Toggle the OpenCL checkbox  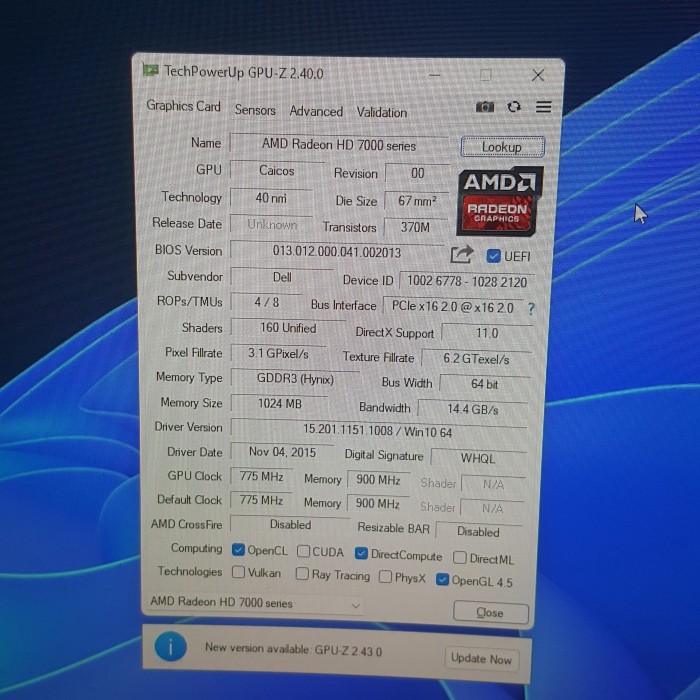pos(238,550)
